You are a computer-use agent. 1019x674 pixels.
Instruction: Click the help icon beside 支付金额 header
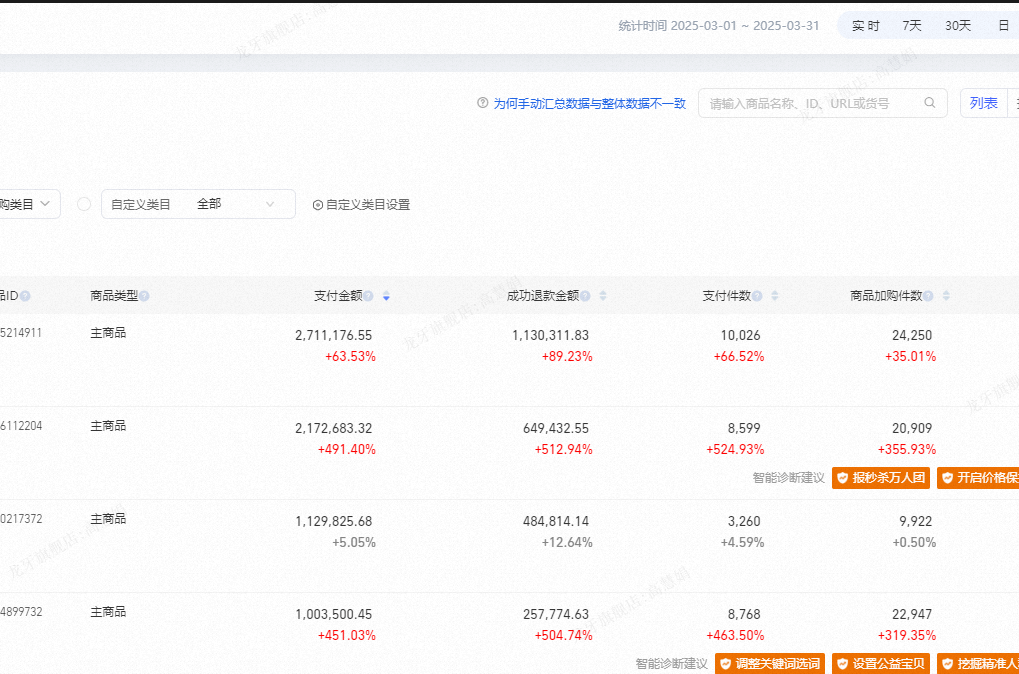[x=369, y=296]
